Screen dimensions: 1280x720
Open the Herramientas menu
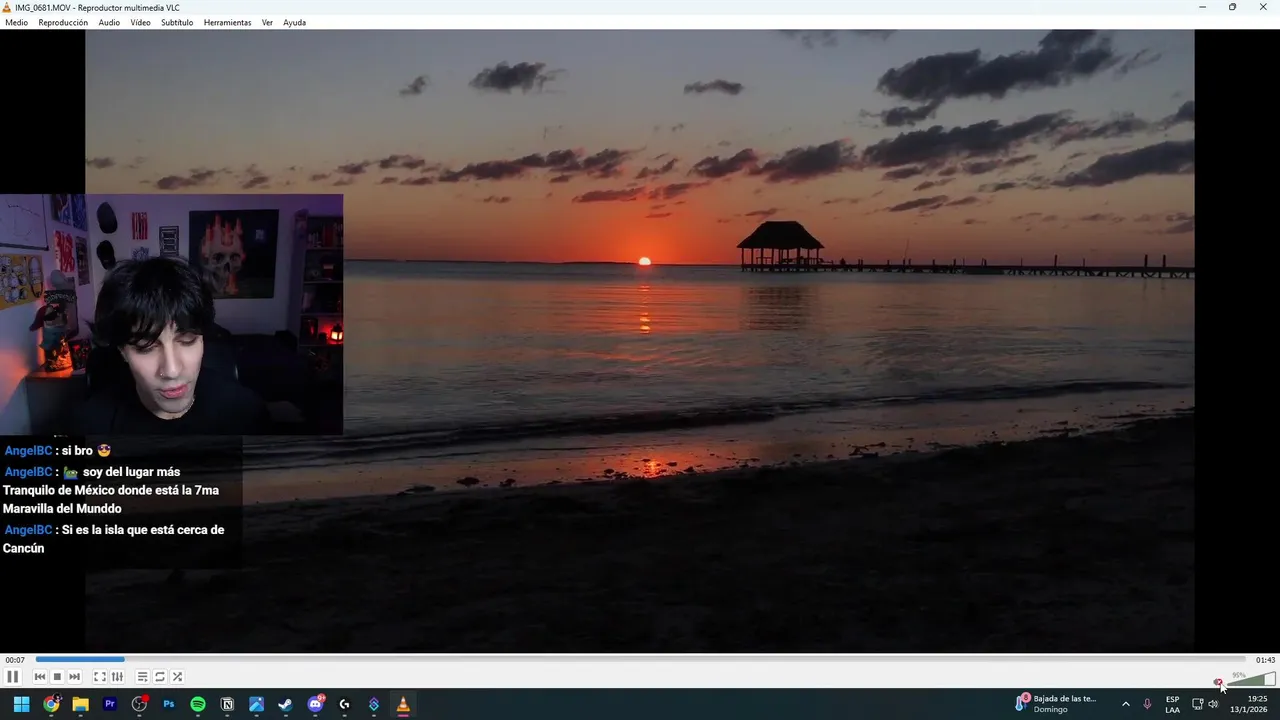click(x=227, y=22)
